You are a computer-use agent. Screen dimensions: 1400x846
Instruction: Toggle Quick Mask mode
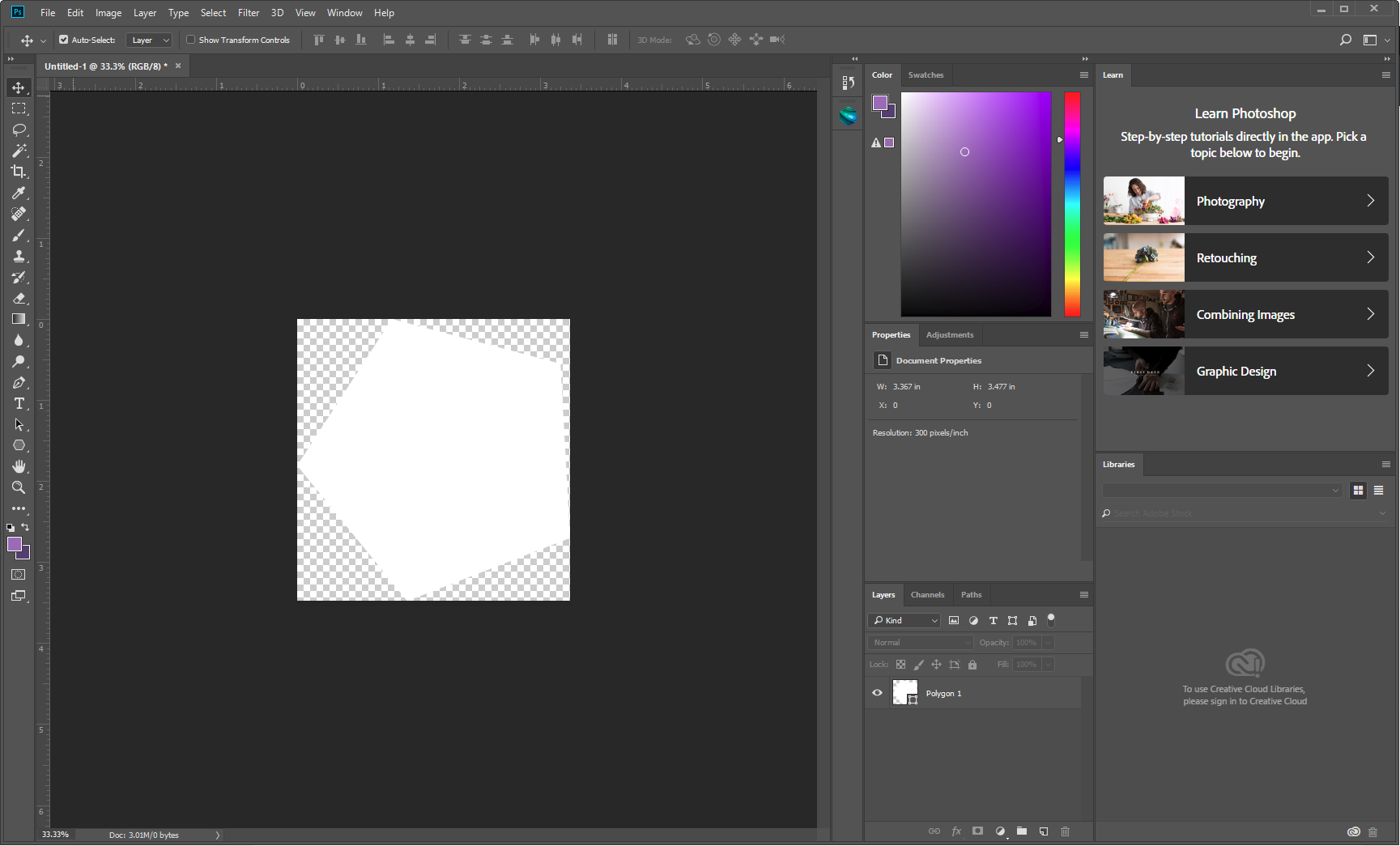pyautogui.click(x=19, y=575)
